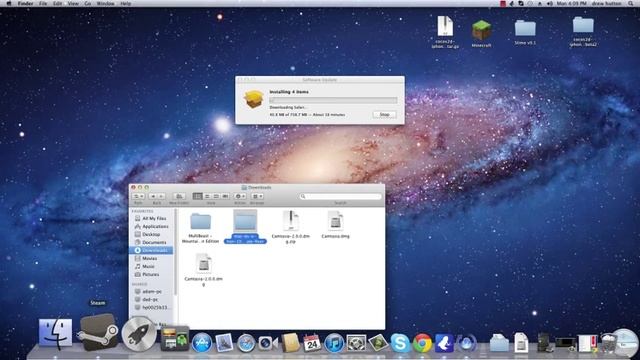Image resolution: width=640 pixels, height=360 pixels.
Task: Open the App Store Dock icon
Action: 202,342
